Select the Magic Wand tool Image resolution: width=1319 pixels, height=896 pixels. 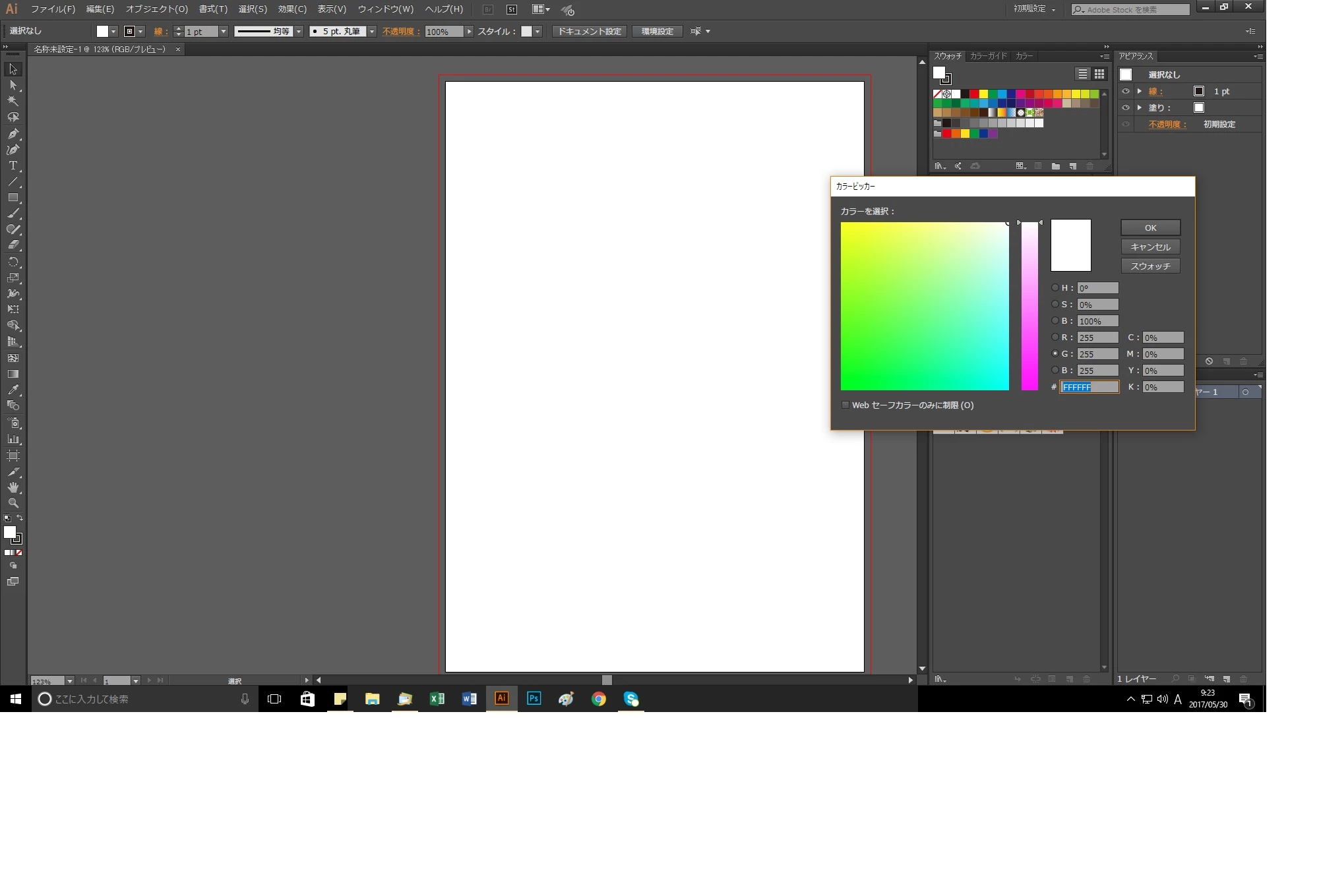point(13,102)
